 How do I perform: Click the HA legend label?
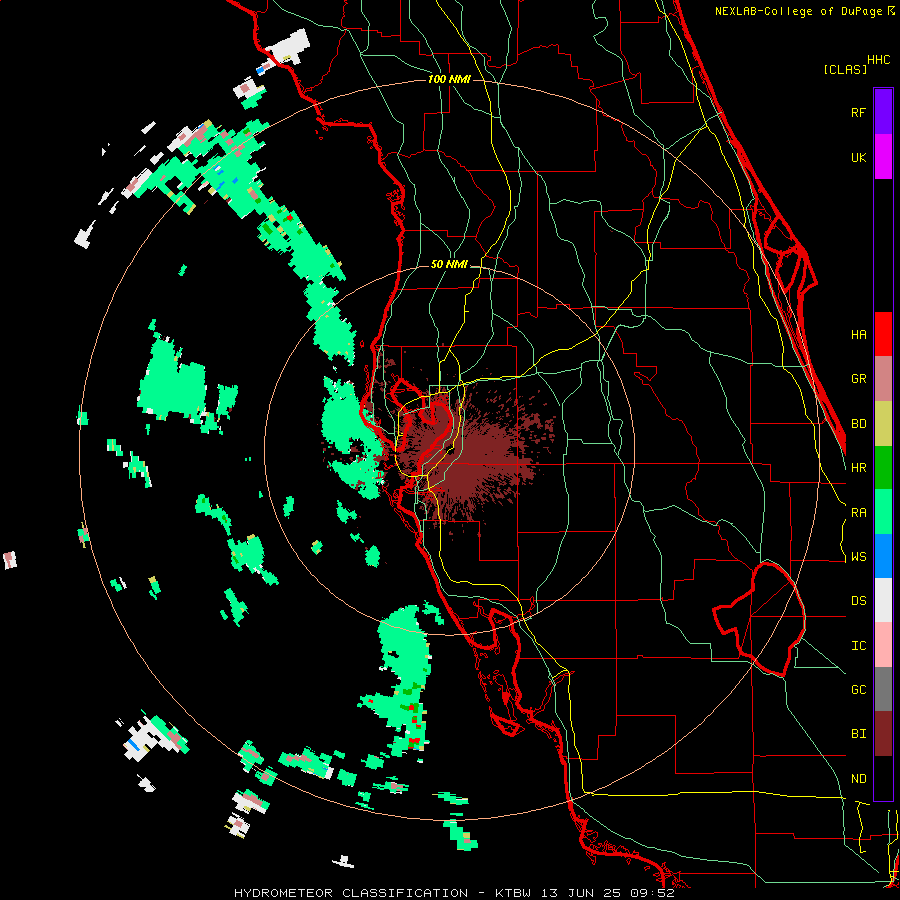coord(859,334)
